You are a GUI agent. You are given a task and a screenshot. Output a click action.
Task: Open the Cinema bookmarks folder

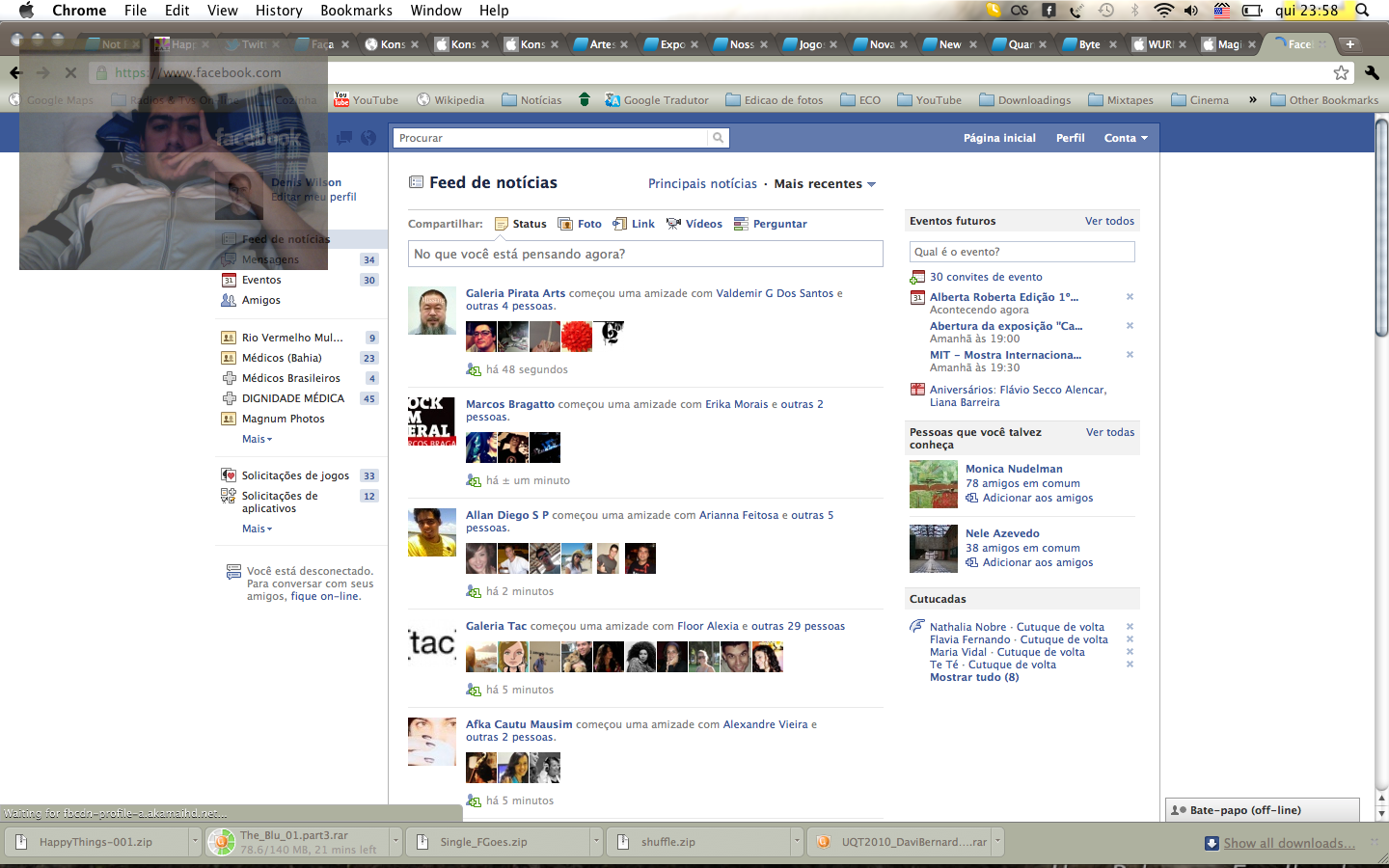click(1200, 99)
